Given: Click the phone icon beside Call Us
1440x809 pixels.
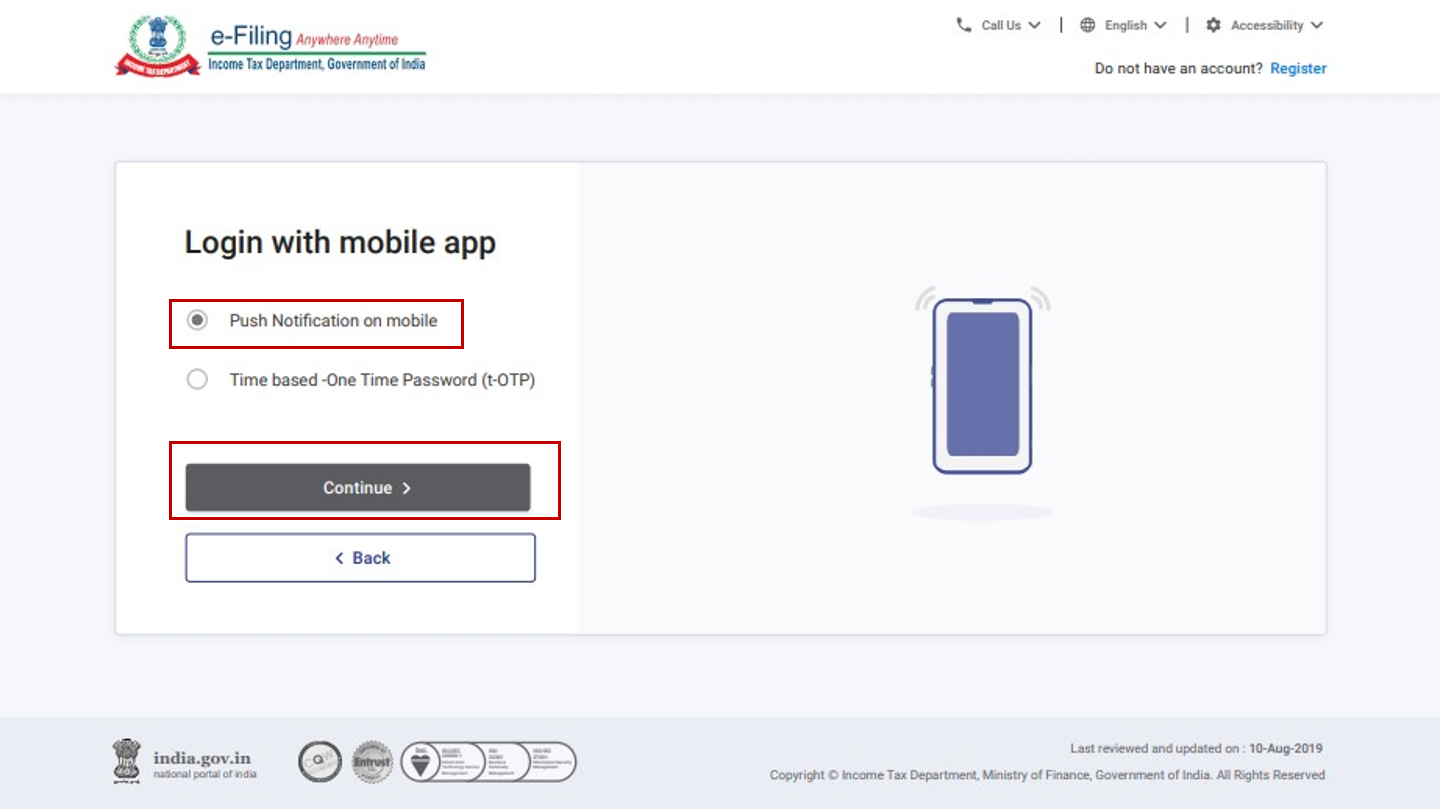Looking at the screenshot, I should [963, 25].
